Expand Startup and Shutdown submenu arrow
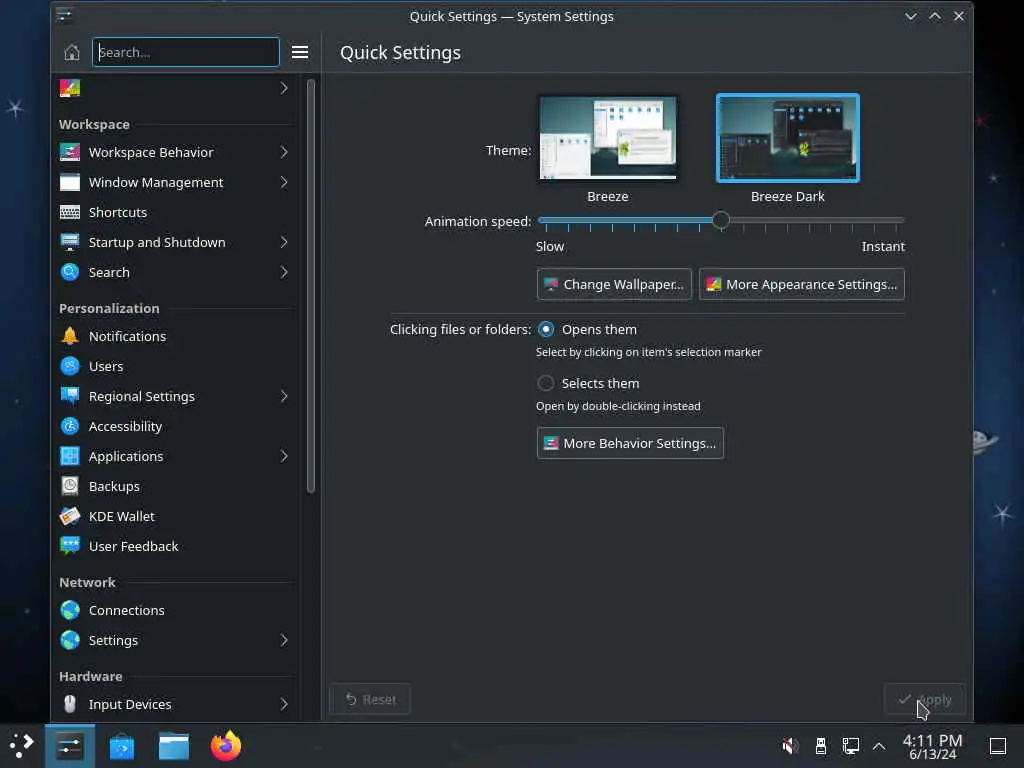The image size is (1024, 768). [x=284, y=242]
